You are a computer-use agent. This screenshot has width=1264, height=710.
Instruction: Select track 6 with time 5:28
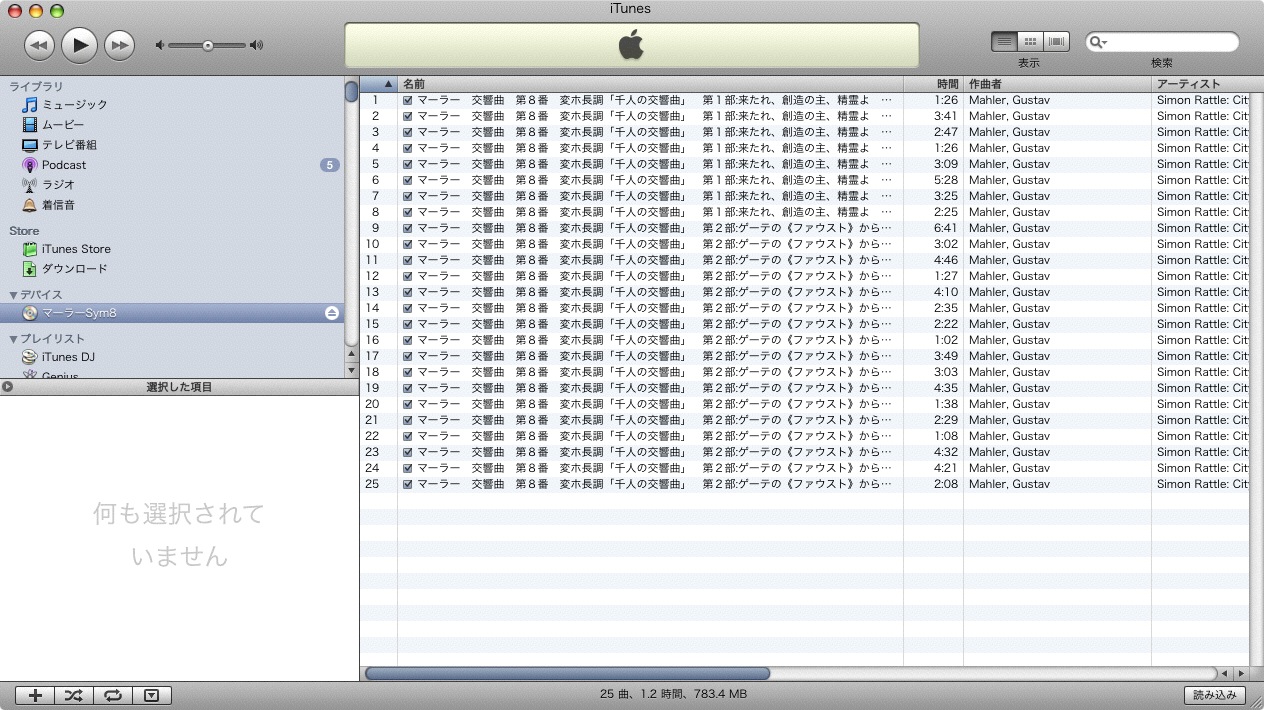point(804,180)
